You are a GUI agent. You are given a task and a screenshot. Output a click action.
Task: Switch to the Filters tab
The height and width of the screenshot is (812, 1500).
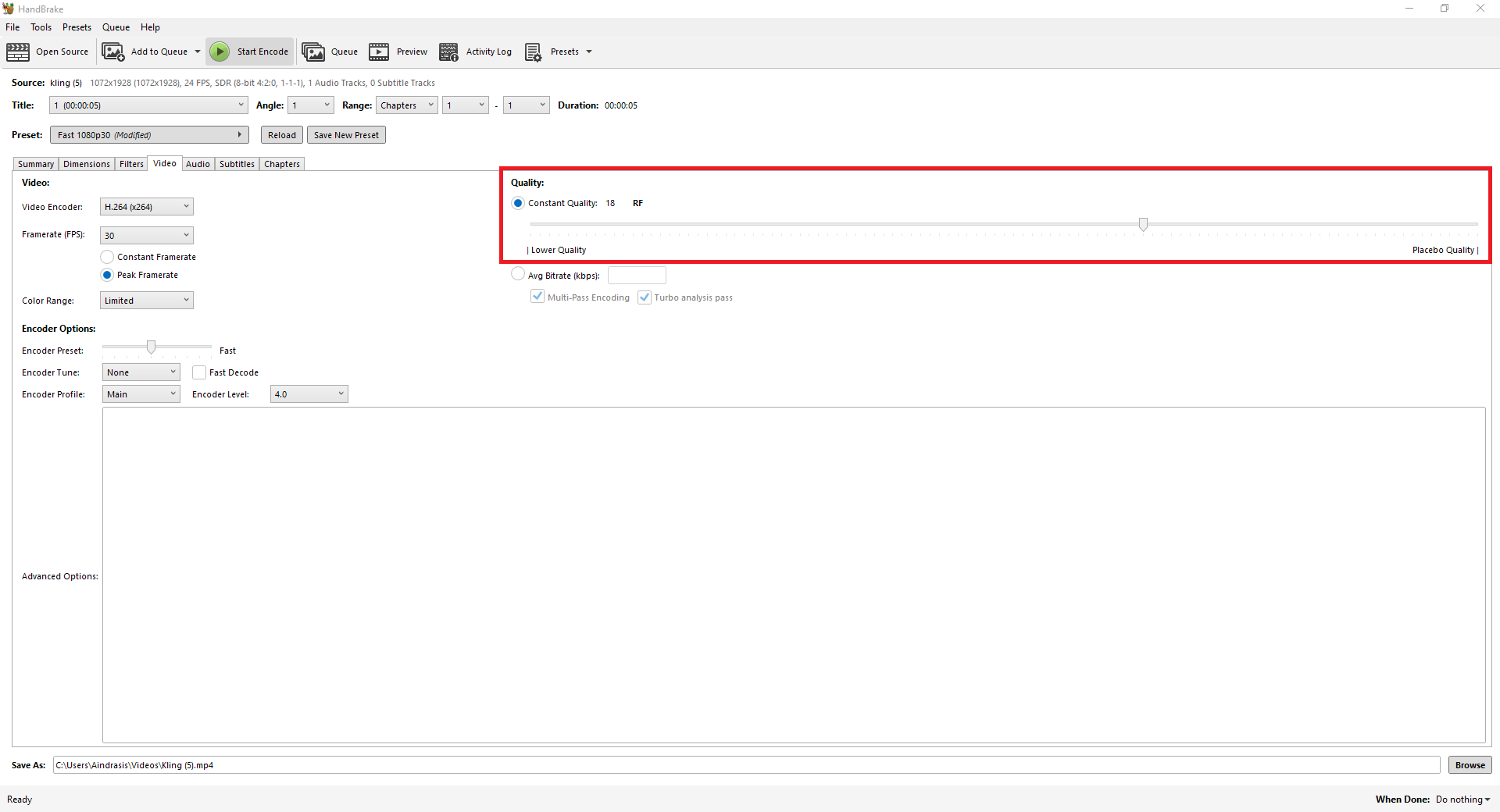tap(131, 164)
